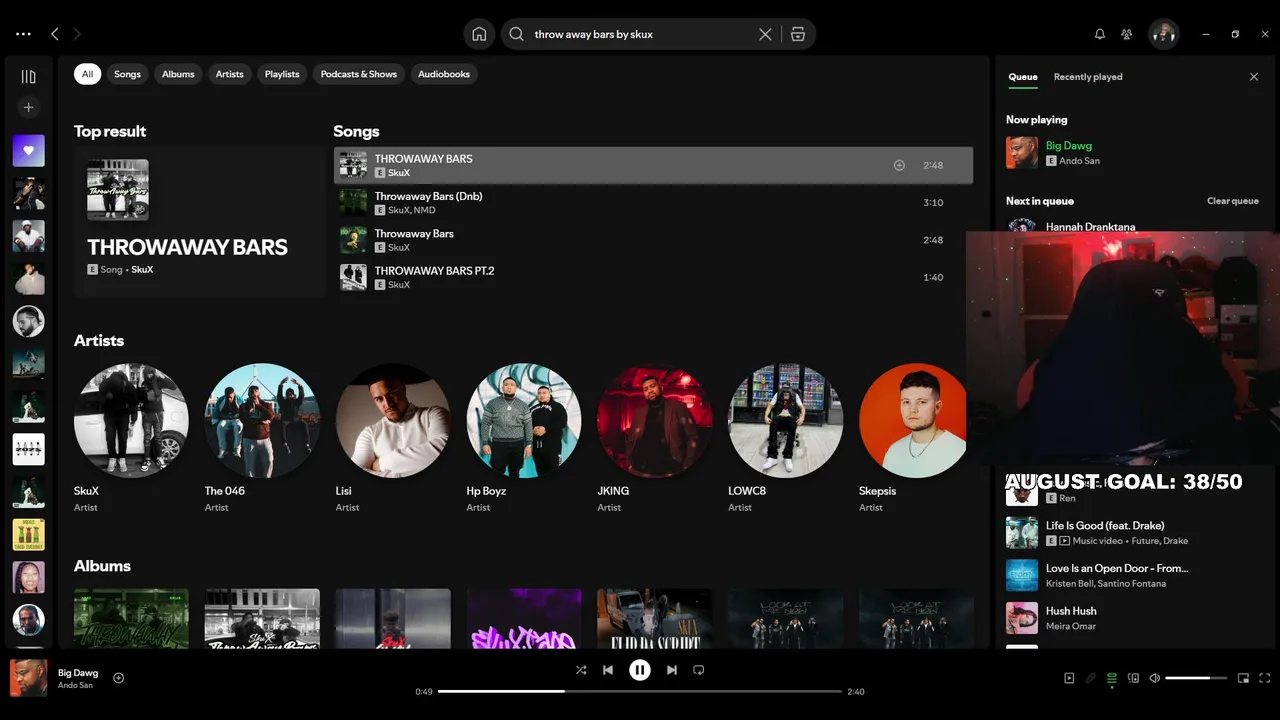Open Skepsis artist
The image size is (1280, 720).
click(x=914, y=420)
